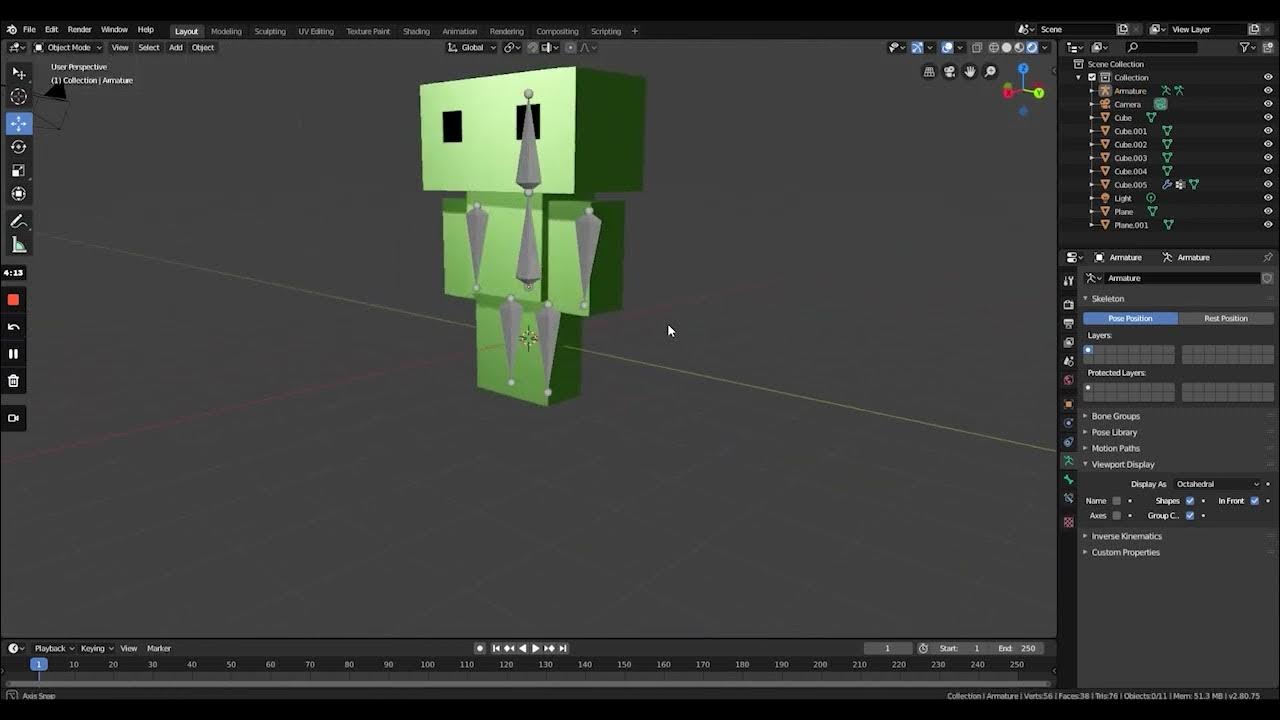This screenshot has height=720, width=1280.
Task: Open Global transform orientation dropdown
Action: click(472, 47)
